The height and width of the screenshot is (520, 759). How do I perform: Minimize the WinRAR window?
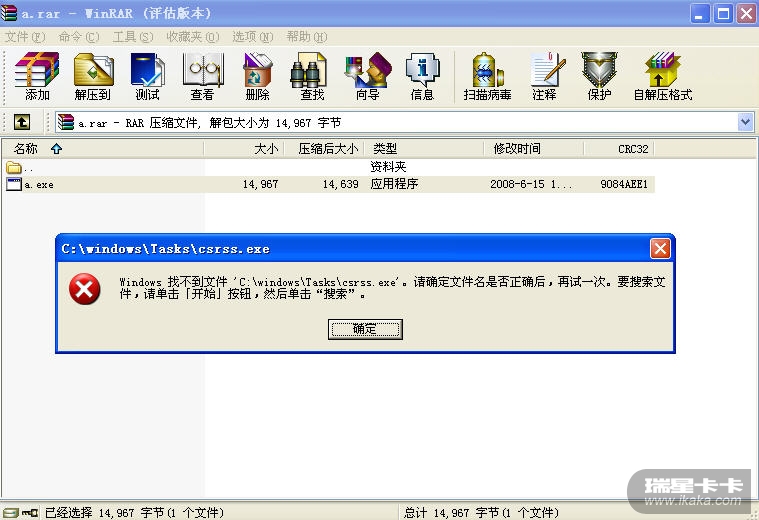[699, 13]
